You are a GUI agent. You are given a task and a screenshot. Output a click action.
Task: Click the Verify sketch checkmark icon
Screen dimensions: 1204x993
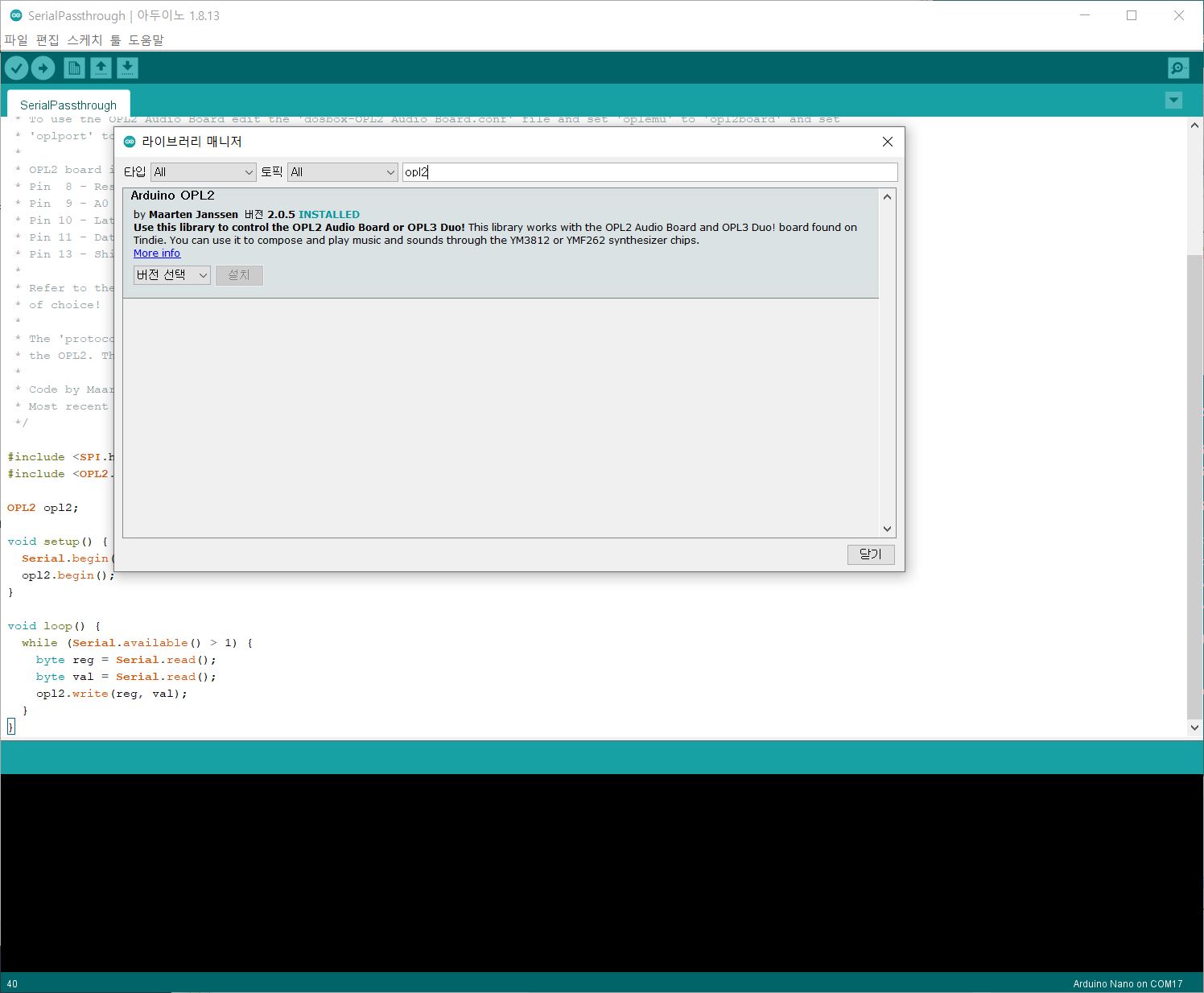point(16,68)
